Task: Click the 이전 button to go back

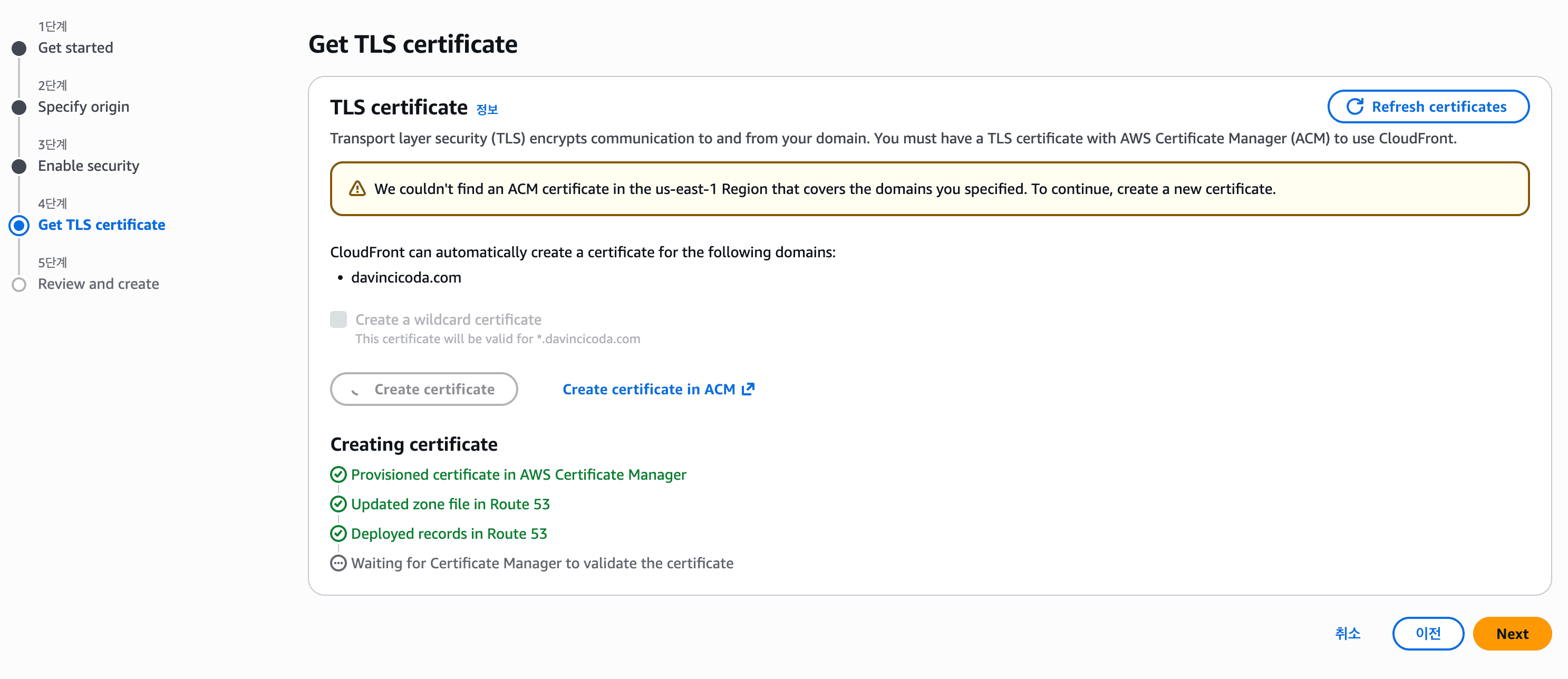Action: [1429, 633]
